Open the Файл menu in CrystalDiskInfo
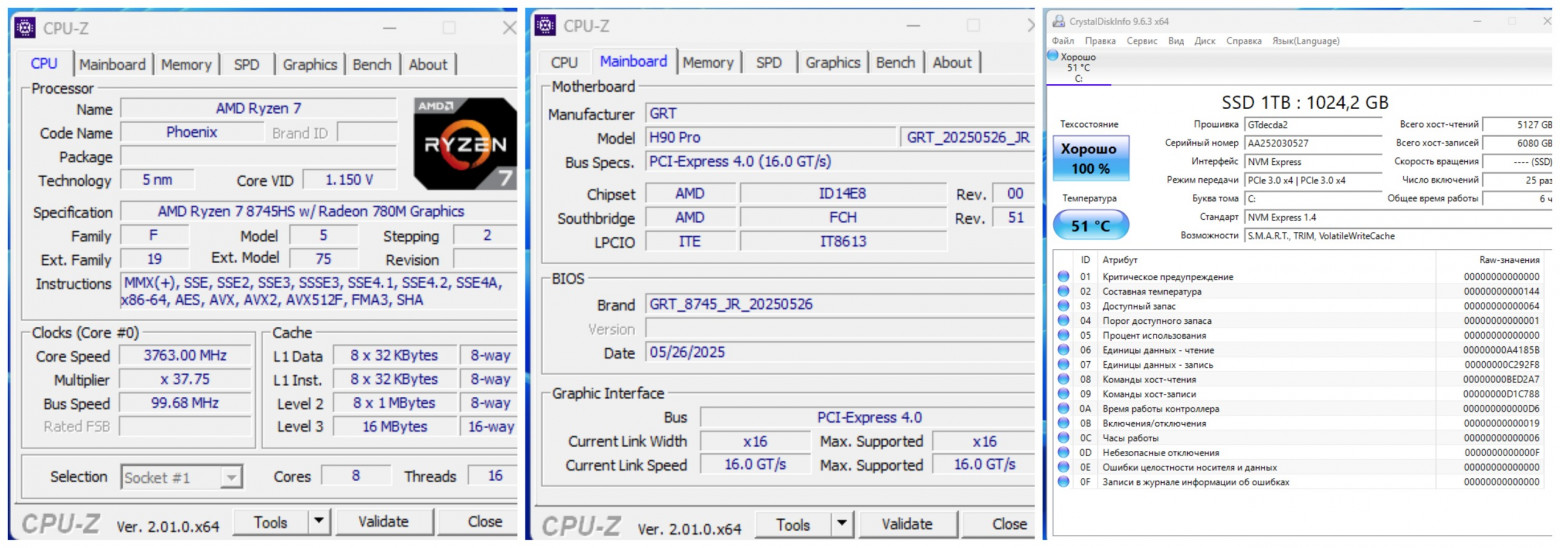Viewport: 1560px width, 548px height. [1063, 41]
